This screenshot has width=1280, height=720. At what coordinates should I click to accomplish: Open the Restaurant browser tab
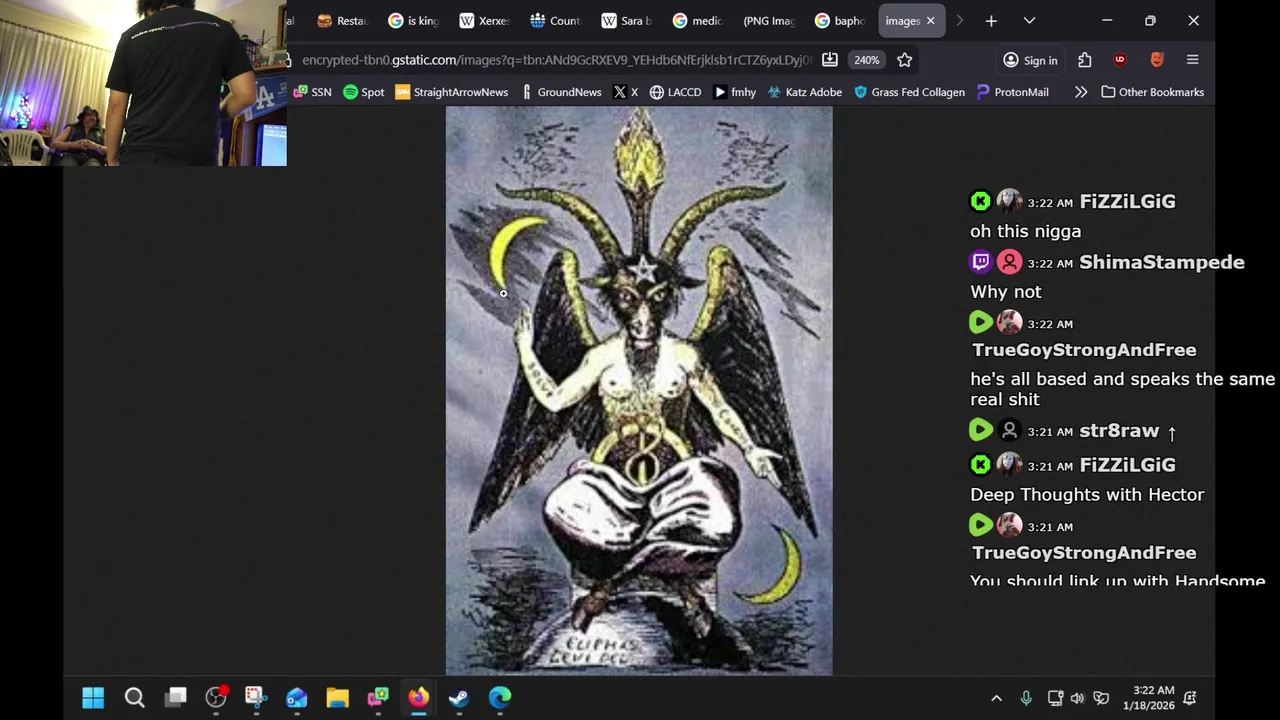click(x=342, y=20)
